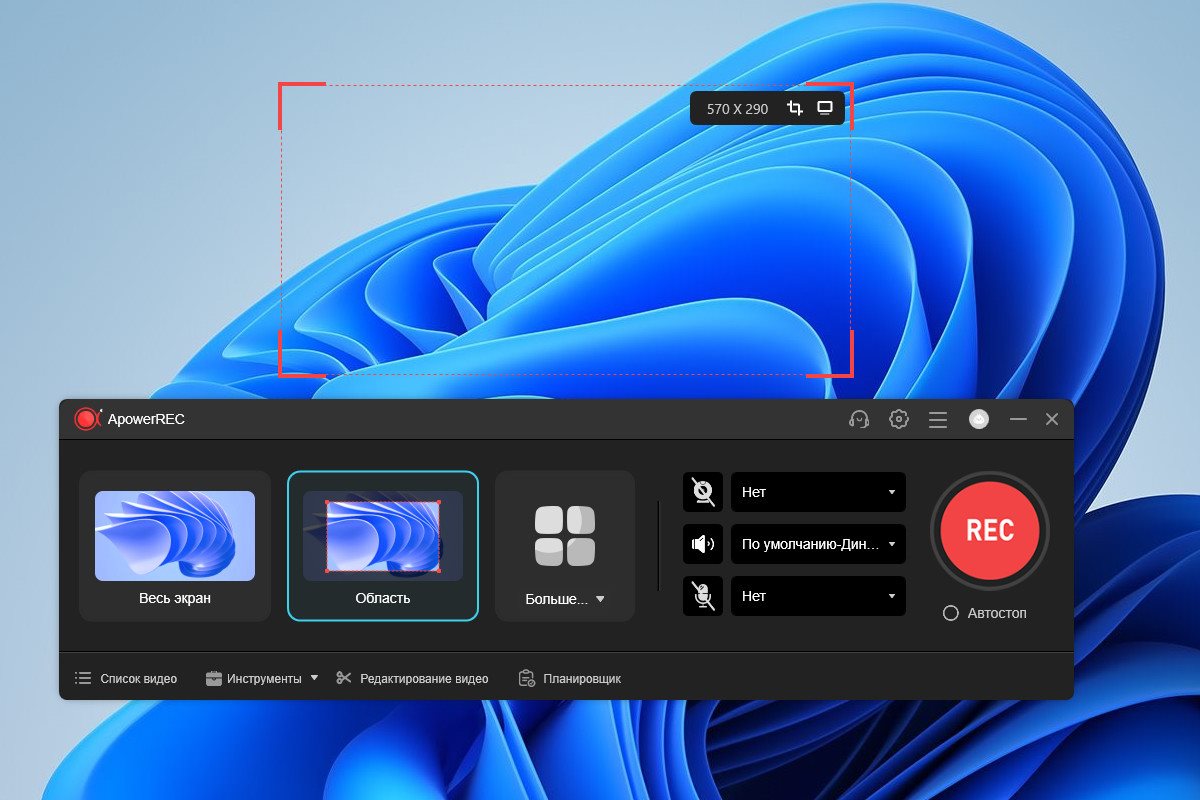Open Список видео

[126, 678]
